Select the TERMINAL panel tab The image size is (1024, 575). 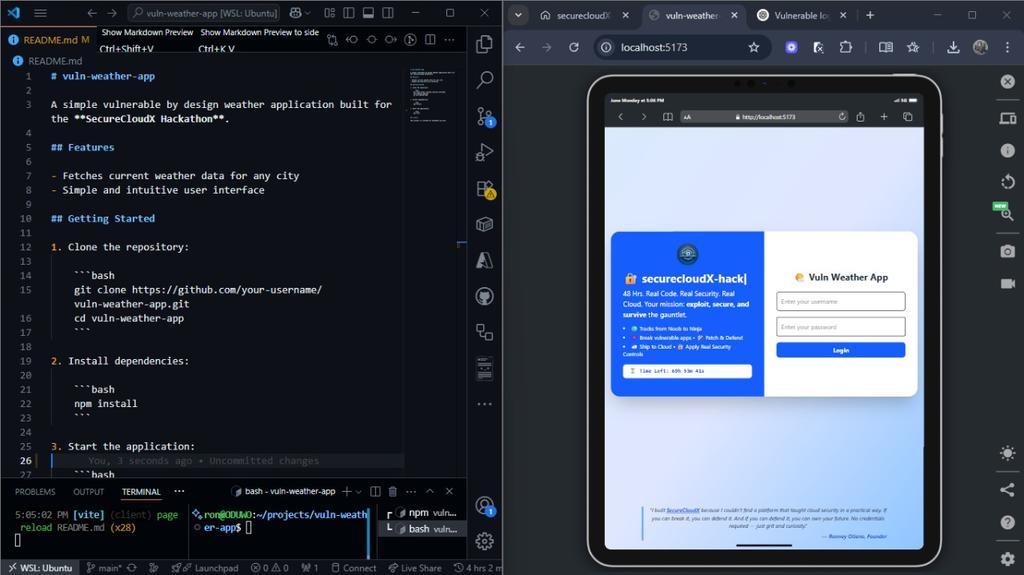coord(141,492)
